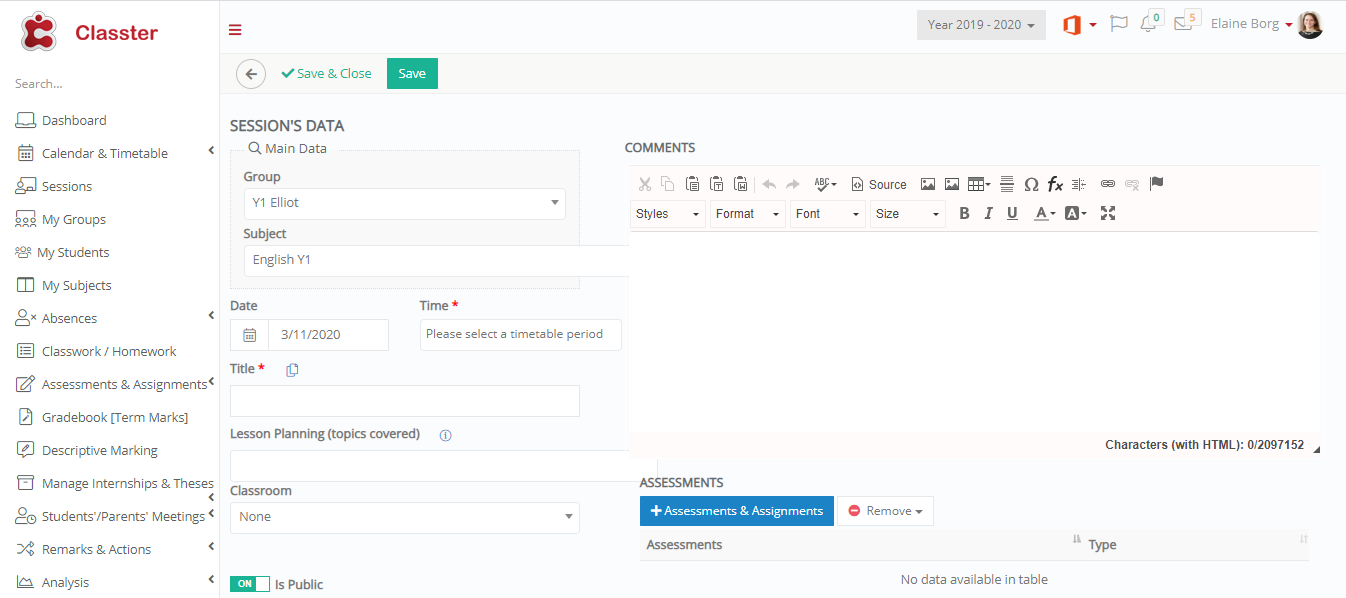Screen dimensions: 1346x598
Task: Open the background color picker
Action: [x=1075, y=213]
